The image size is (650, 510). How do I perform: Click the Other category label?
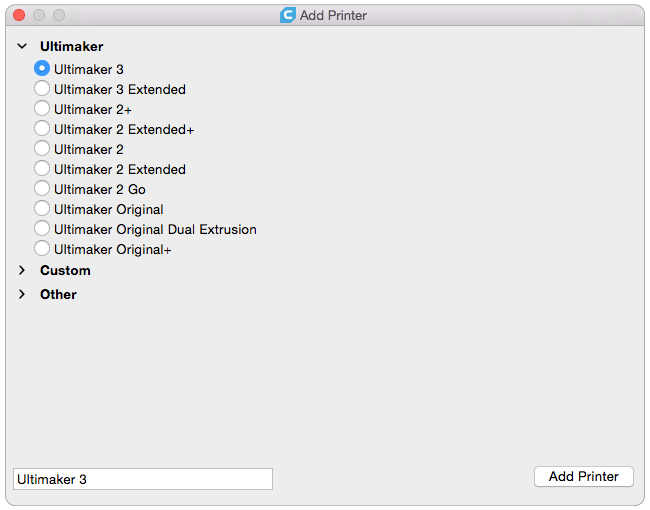(x=58, y=294)
